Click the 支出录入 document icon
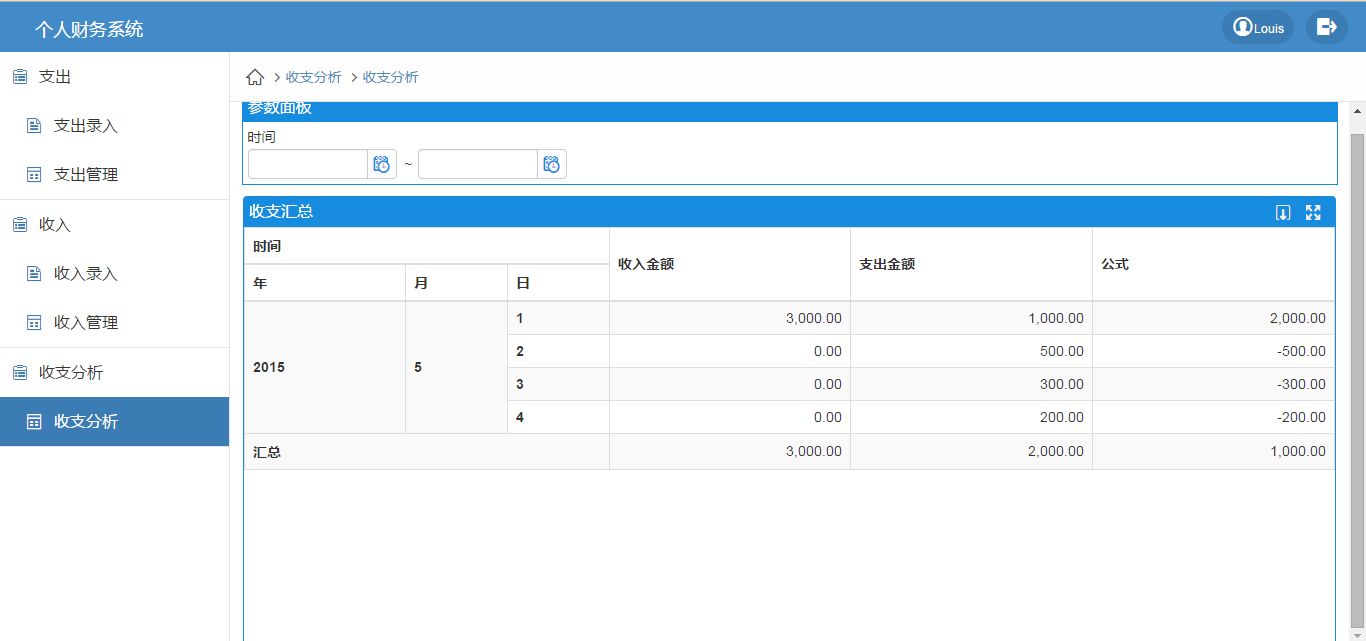Image resolution: width=1366 pixels, height=641 pixels. pos(34,126)
